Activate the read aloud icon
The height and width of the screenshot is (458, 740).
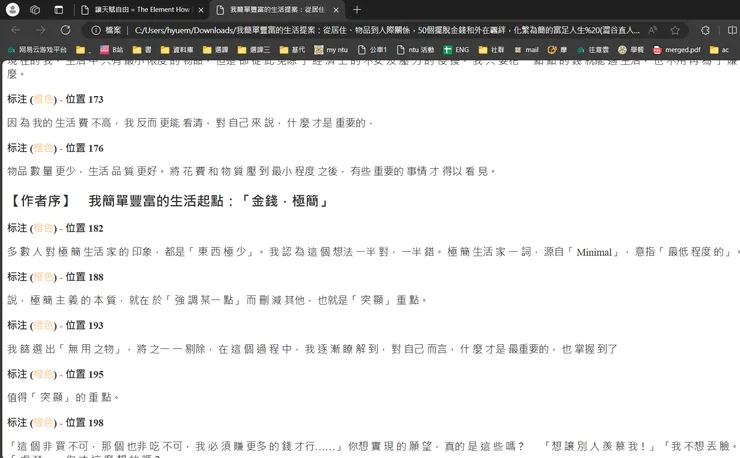[x=653, y=30]
